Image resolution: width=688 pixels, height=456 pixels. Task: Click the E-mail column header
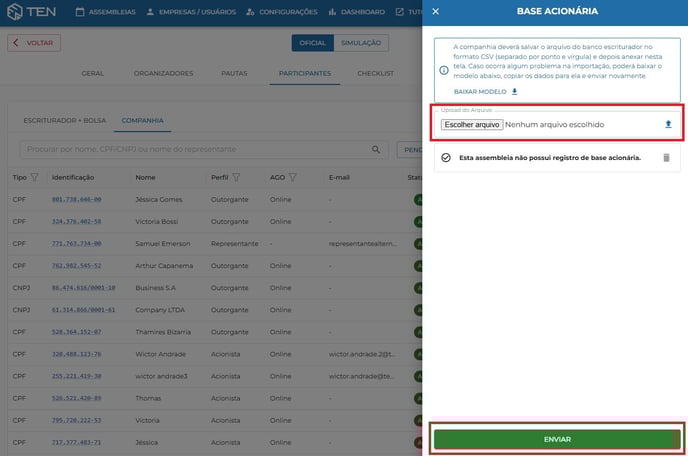pyautogui.click(x=339, y=177)
